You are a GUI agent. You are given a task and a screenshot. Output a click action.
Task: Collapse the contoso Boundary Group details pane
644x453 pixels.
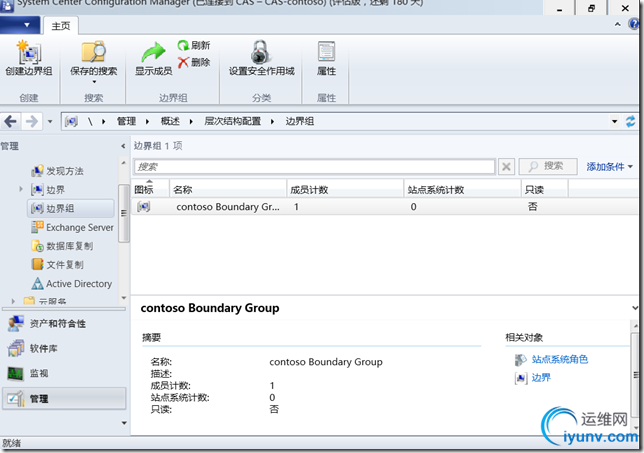(635, 308)
